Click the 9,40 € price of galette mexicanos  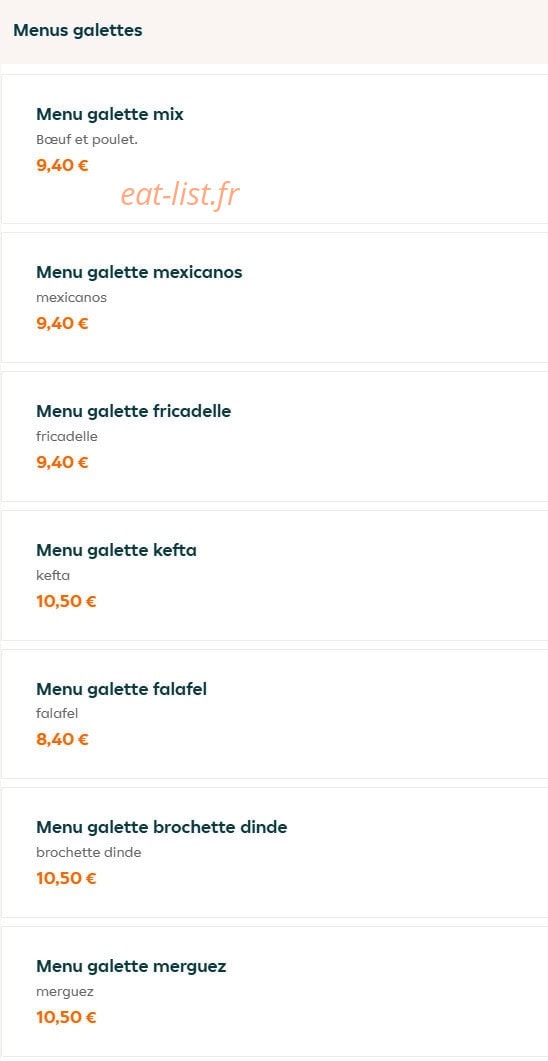click(x=62, y=323)
